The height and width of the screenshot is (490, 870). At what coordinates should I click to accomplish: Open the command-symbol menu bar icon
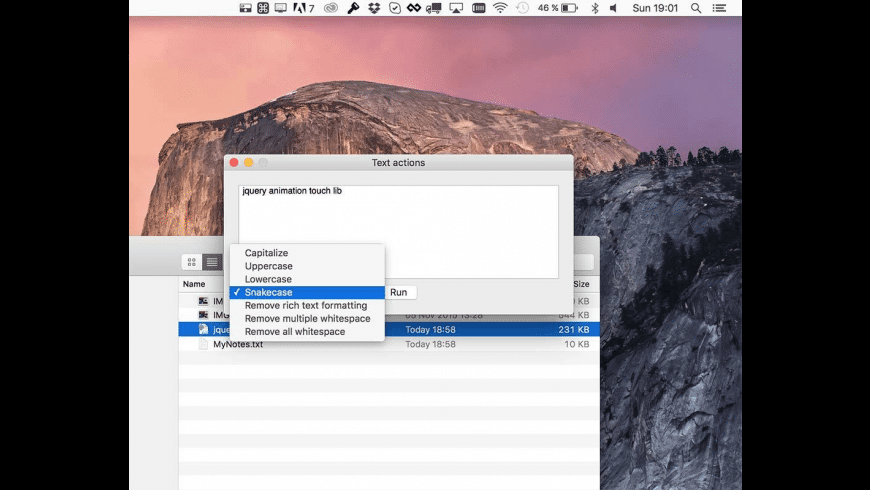click(263, 8)
